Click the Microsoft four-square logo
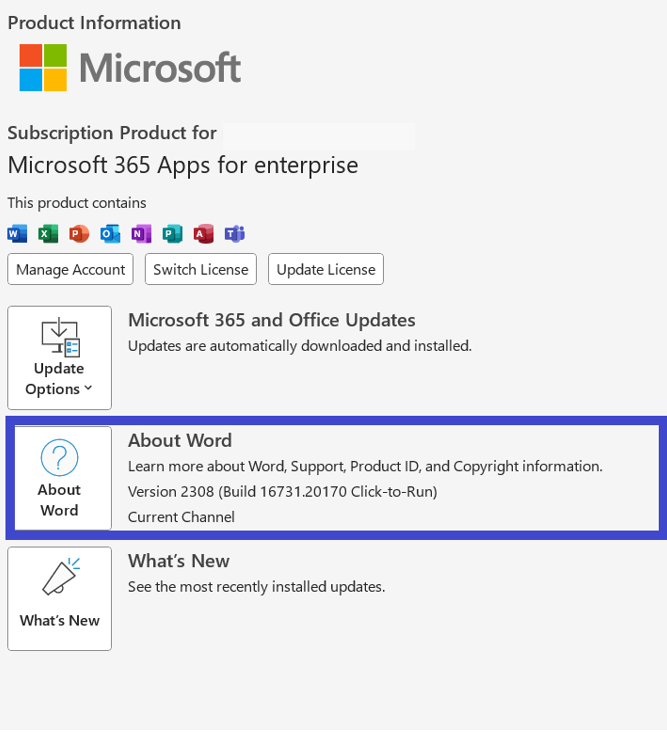 (43, 67)
